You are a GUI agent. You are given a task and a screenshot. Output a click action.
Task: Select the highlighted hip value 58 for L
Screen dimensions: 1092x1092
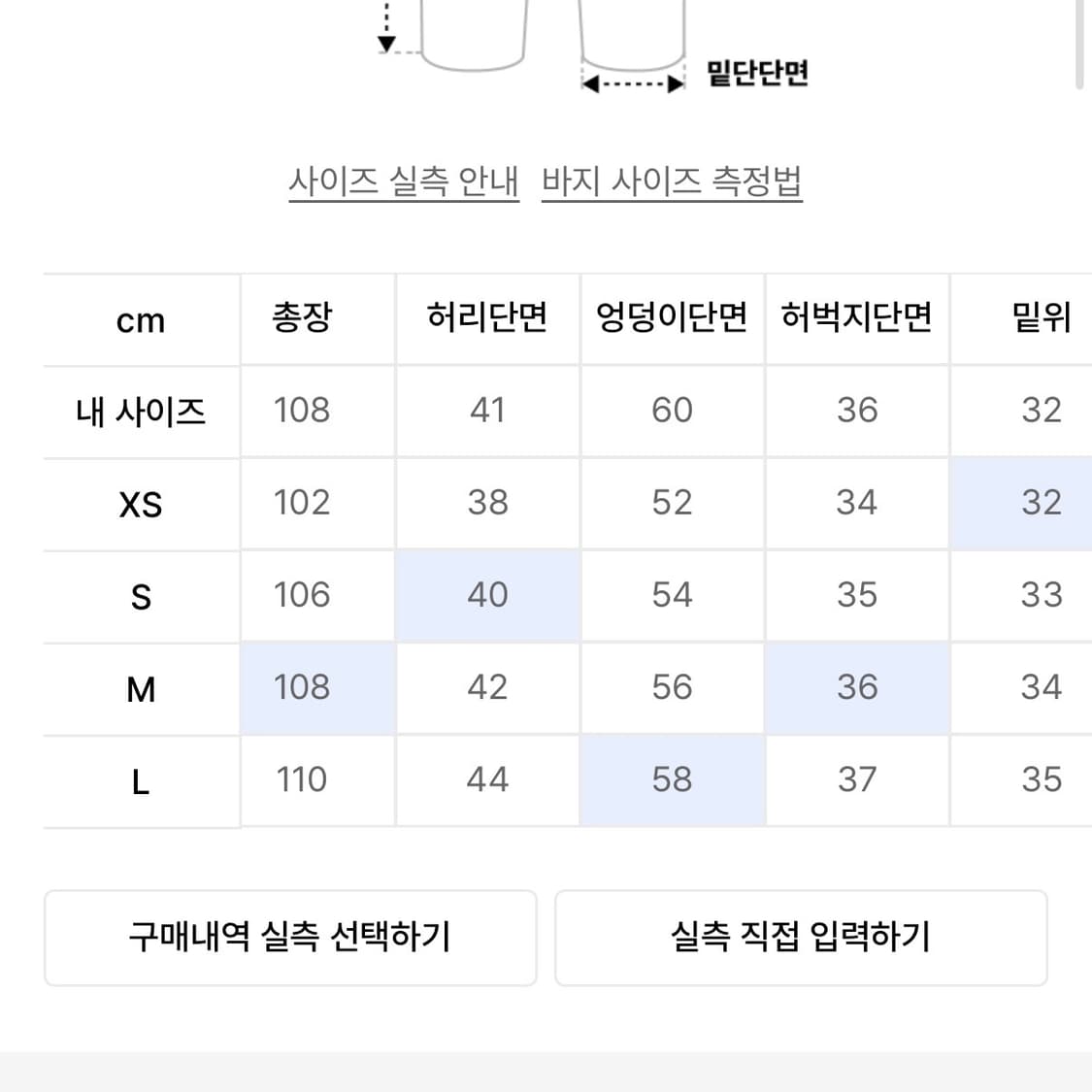pos(672,779)
